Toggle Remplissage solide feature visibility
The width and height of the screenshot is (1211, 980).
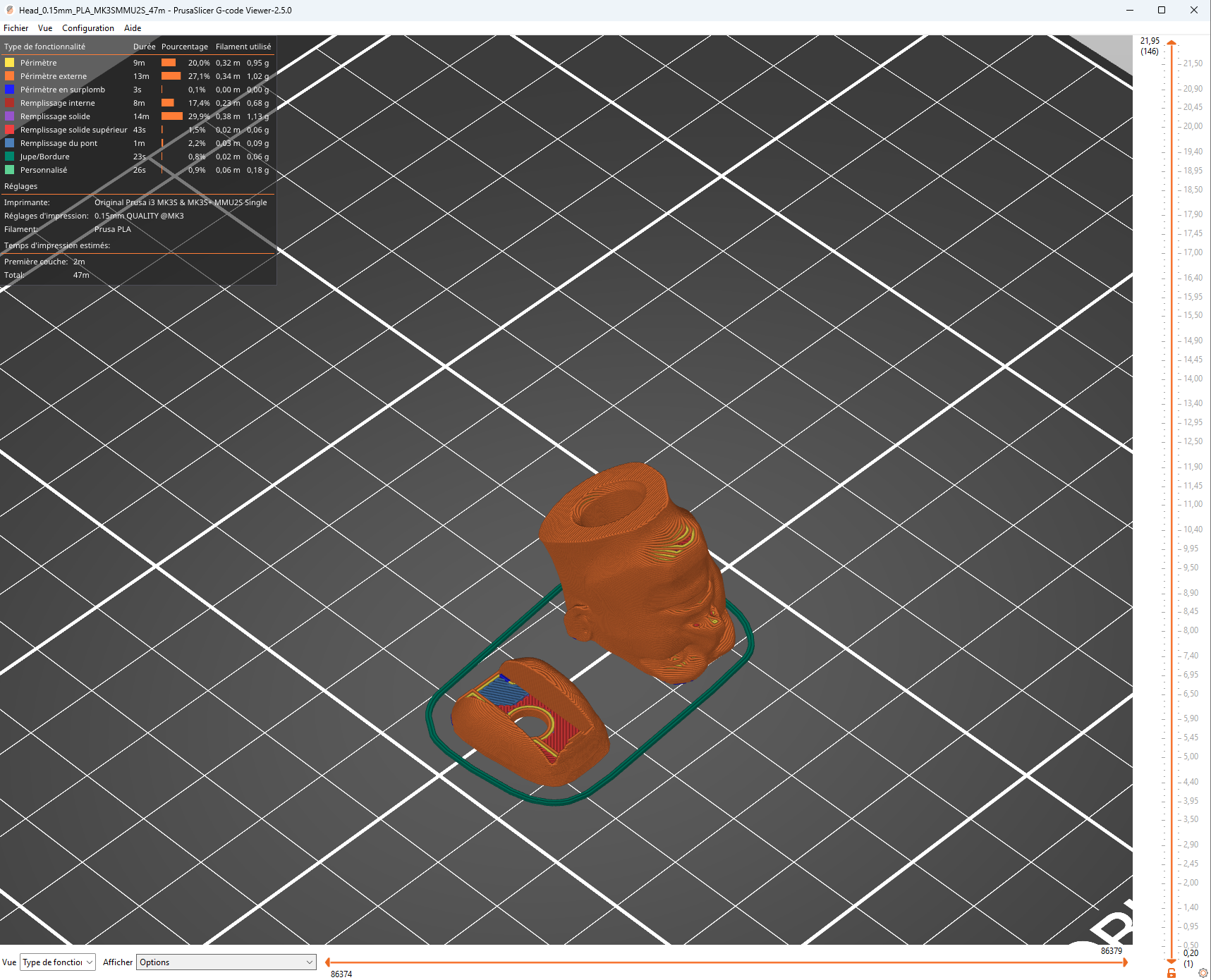[55, 116]
